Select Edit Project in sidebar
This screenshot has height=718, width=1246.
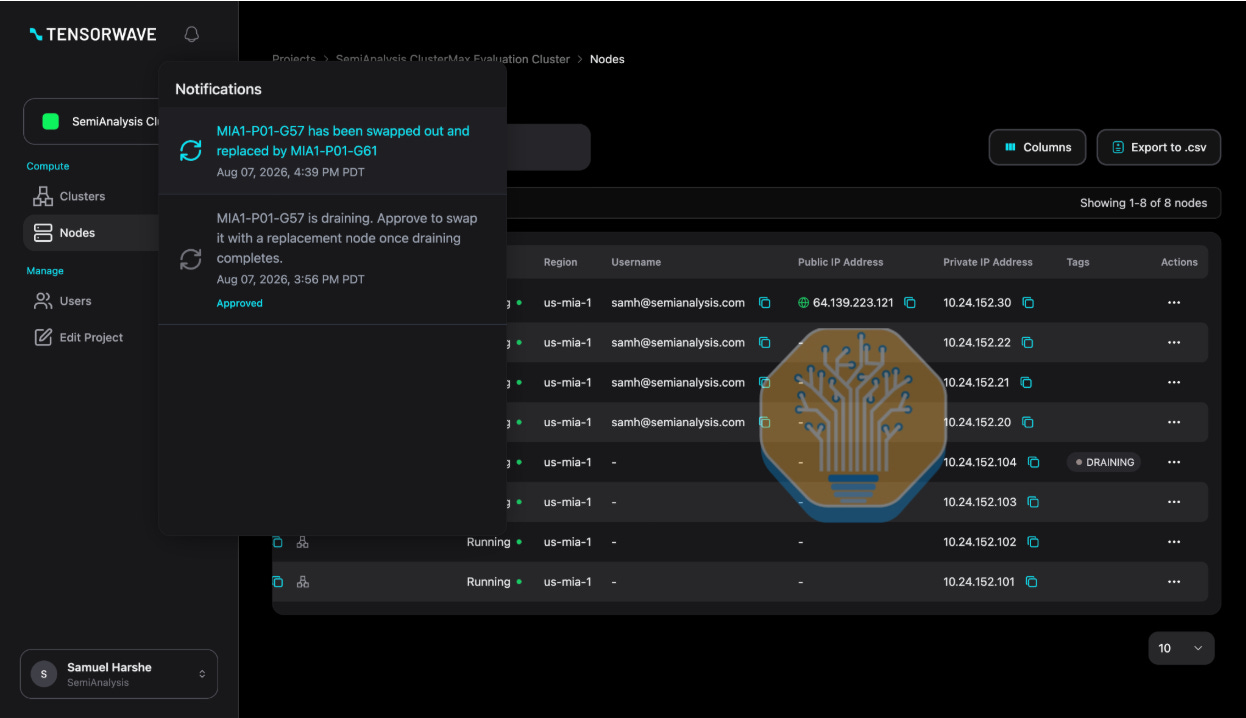tap(90, 337)
